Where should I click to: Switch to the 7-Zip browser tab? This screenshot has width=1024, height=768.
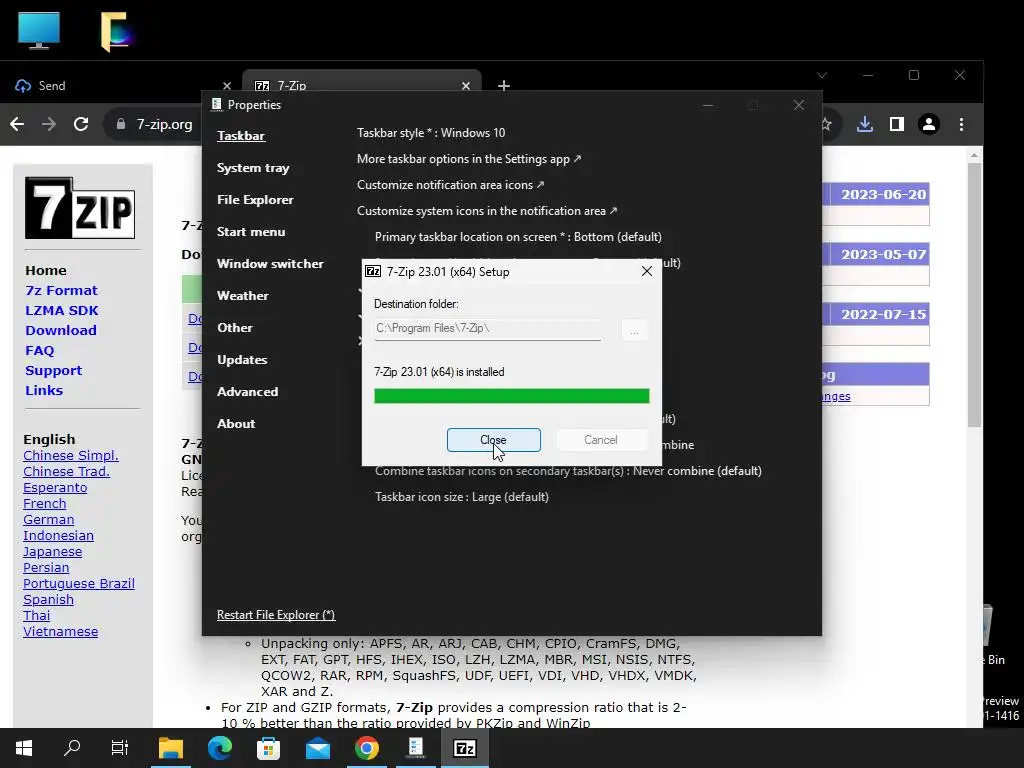[361, 86]
